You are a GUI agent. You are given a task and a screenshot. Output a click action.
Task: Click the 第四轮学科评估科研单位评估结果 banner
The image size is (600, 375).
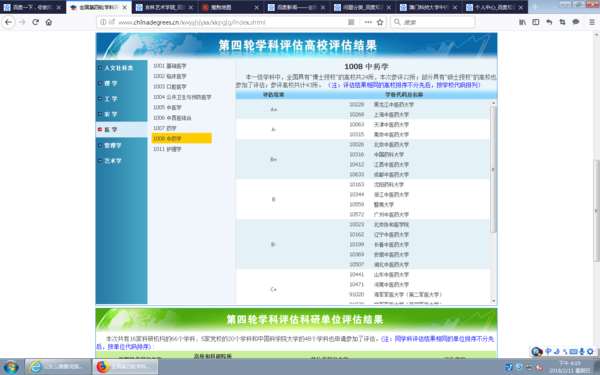point(297,319)
